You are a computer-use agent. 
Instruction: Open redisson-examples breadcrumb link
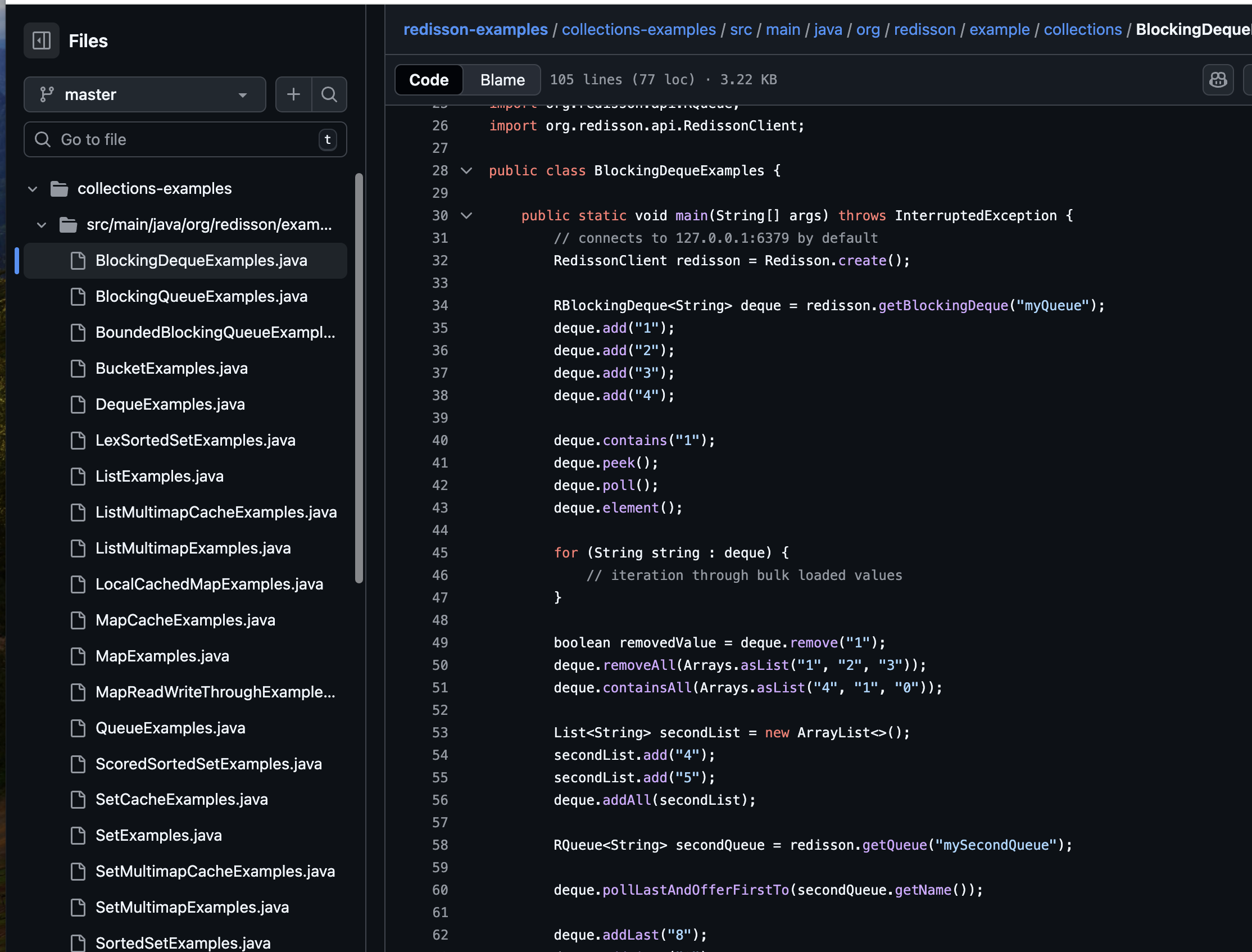point(475,29)
